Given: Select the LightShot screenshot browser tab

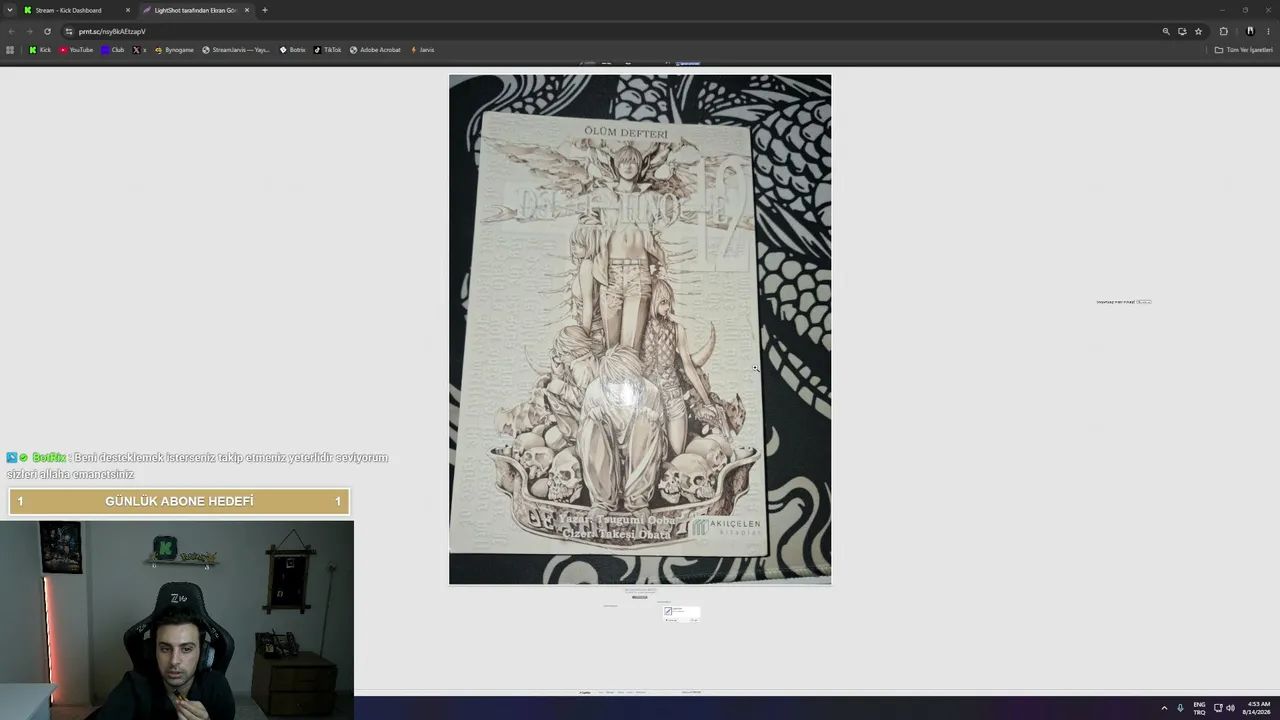Looking at the screenshot, I should (195, 10).
